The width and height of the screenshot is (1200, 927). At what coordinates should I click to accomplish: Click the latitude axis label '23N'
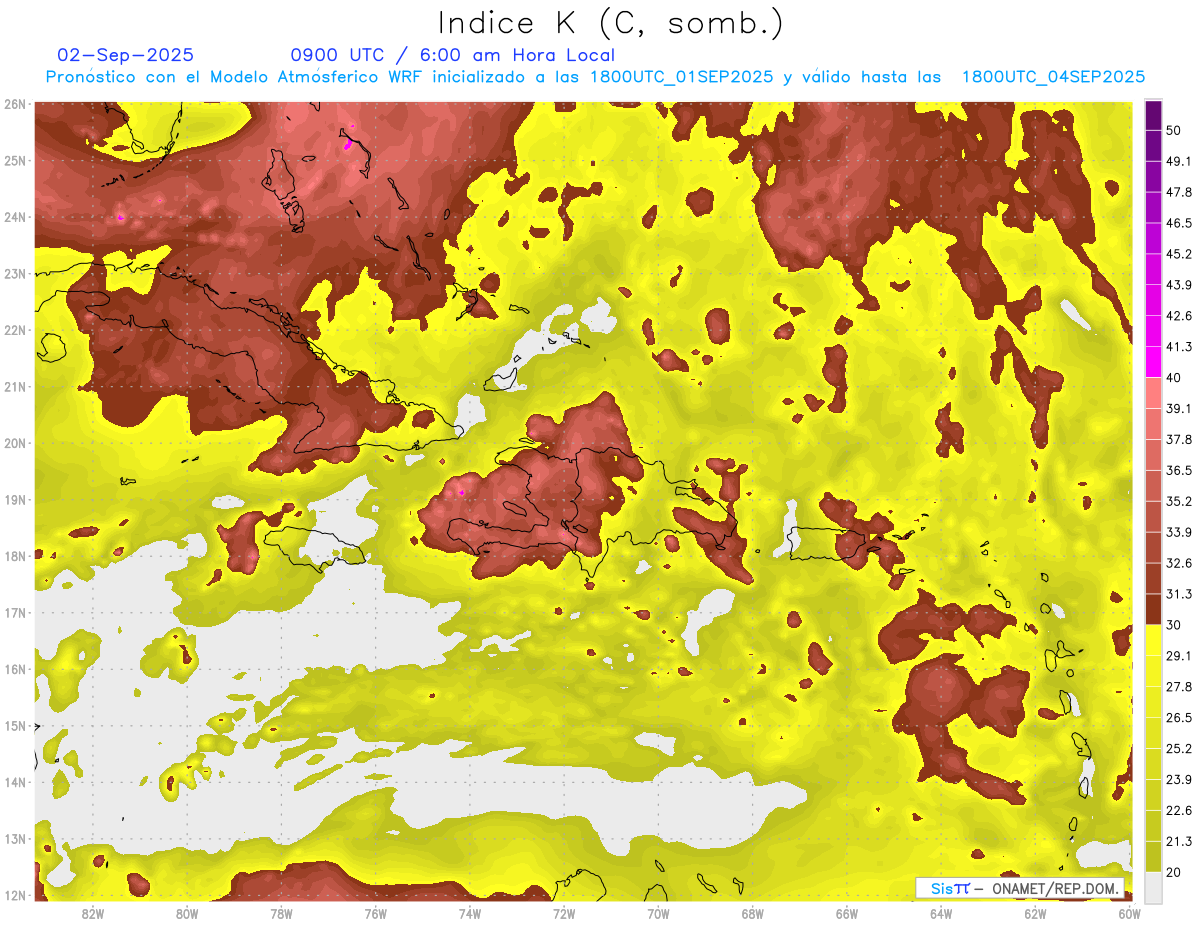coord(15,274)
